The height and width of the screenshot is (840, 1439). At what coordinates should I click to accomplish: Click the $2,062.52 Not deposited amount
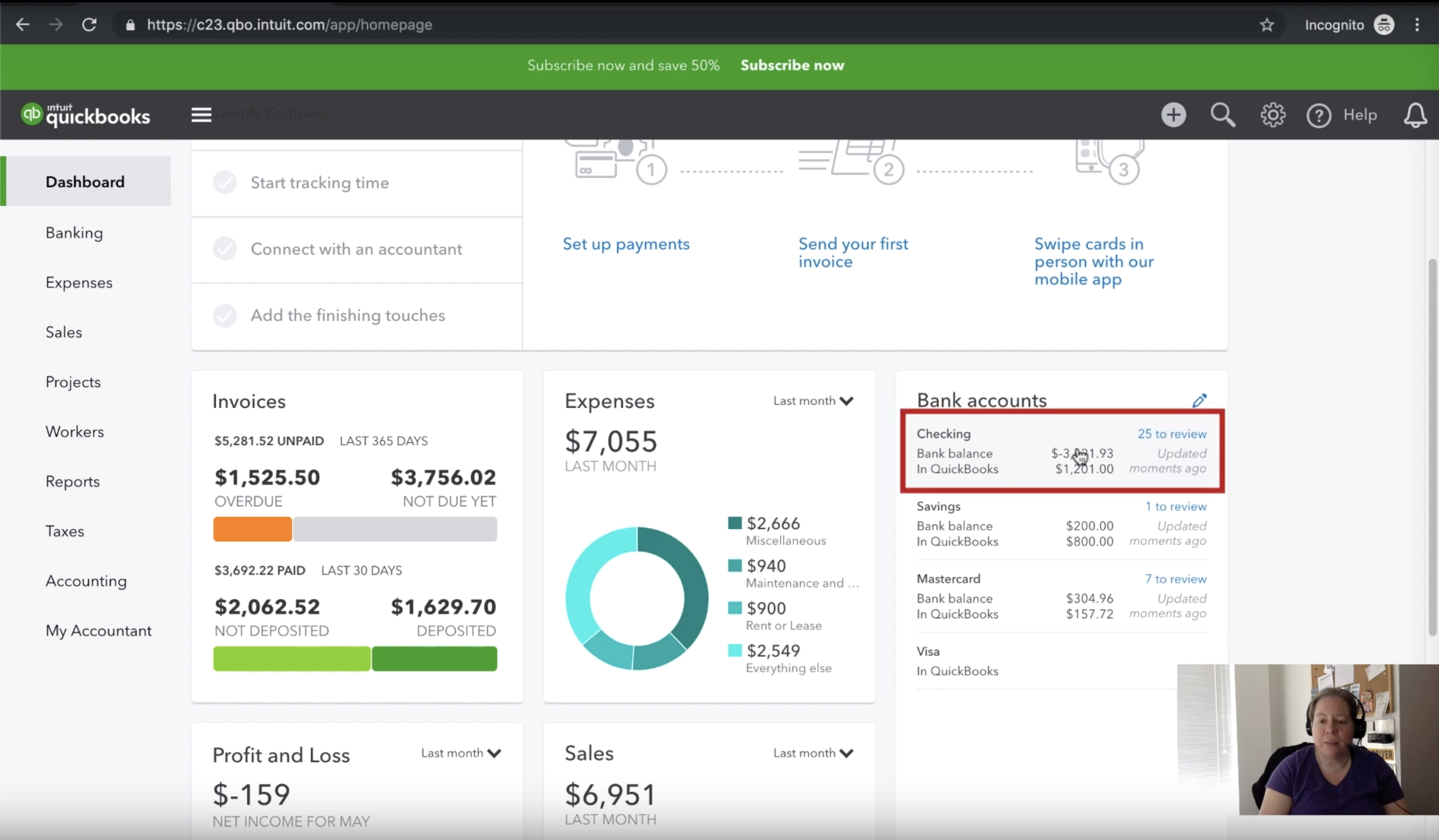pos(267,607)
